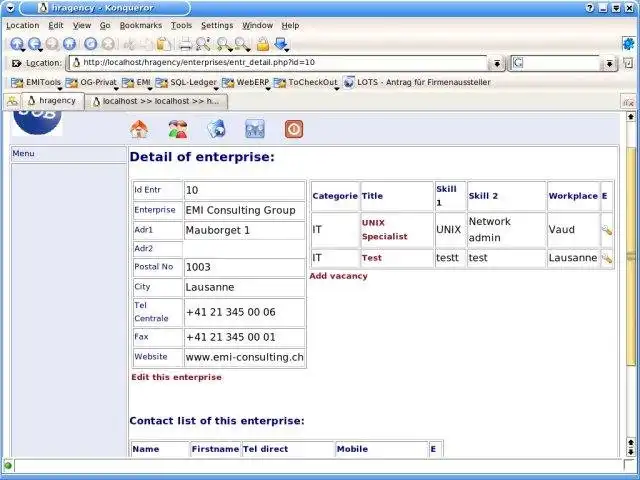Open Find with the magnifier icon
Image resolution: width=640 pixels, height=480 pixels.
tap(203, 44)
